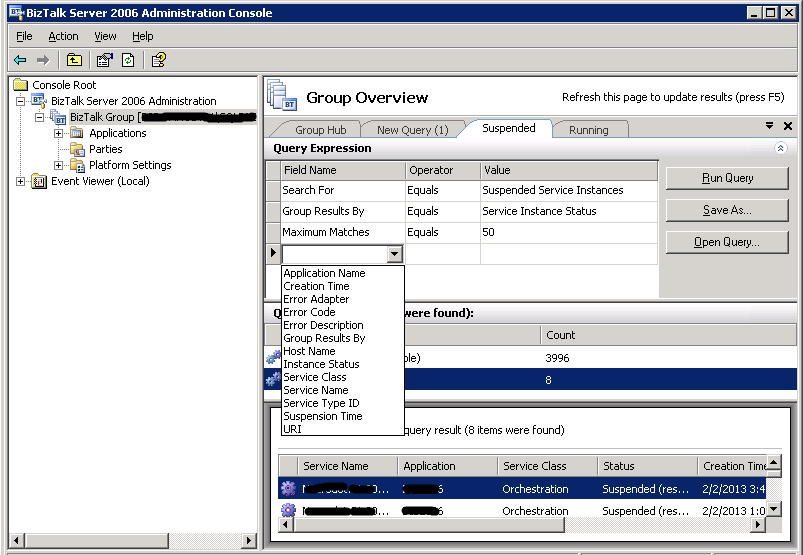This screenshot has height=555, width=803.
Task: Click the Up One Level folder icon
Action: (74, 60)
